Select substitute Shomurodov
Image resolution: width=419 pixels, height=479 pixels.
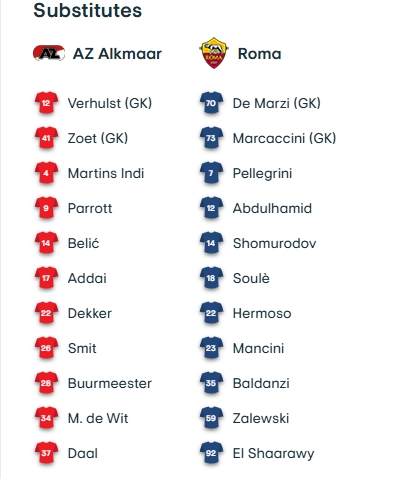click(x=274, y=243)
